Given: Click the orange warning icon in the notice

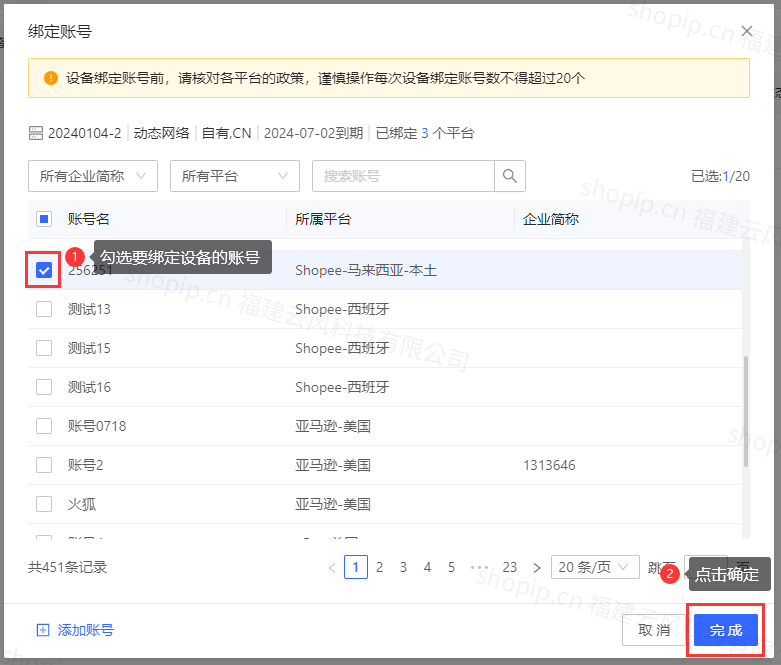Looking at the screenshot, I should (x=51, y=78).
